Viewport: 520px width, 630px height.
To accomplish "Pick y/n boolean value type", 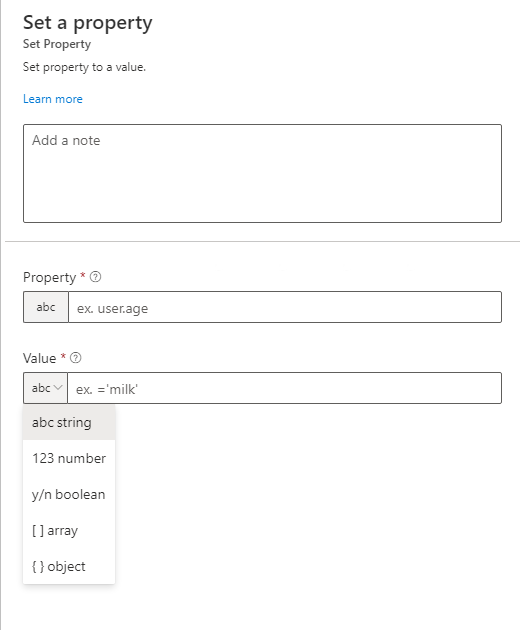I will pyautogui.click(x=69, y=494).
